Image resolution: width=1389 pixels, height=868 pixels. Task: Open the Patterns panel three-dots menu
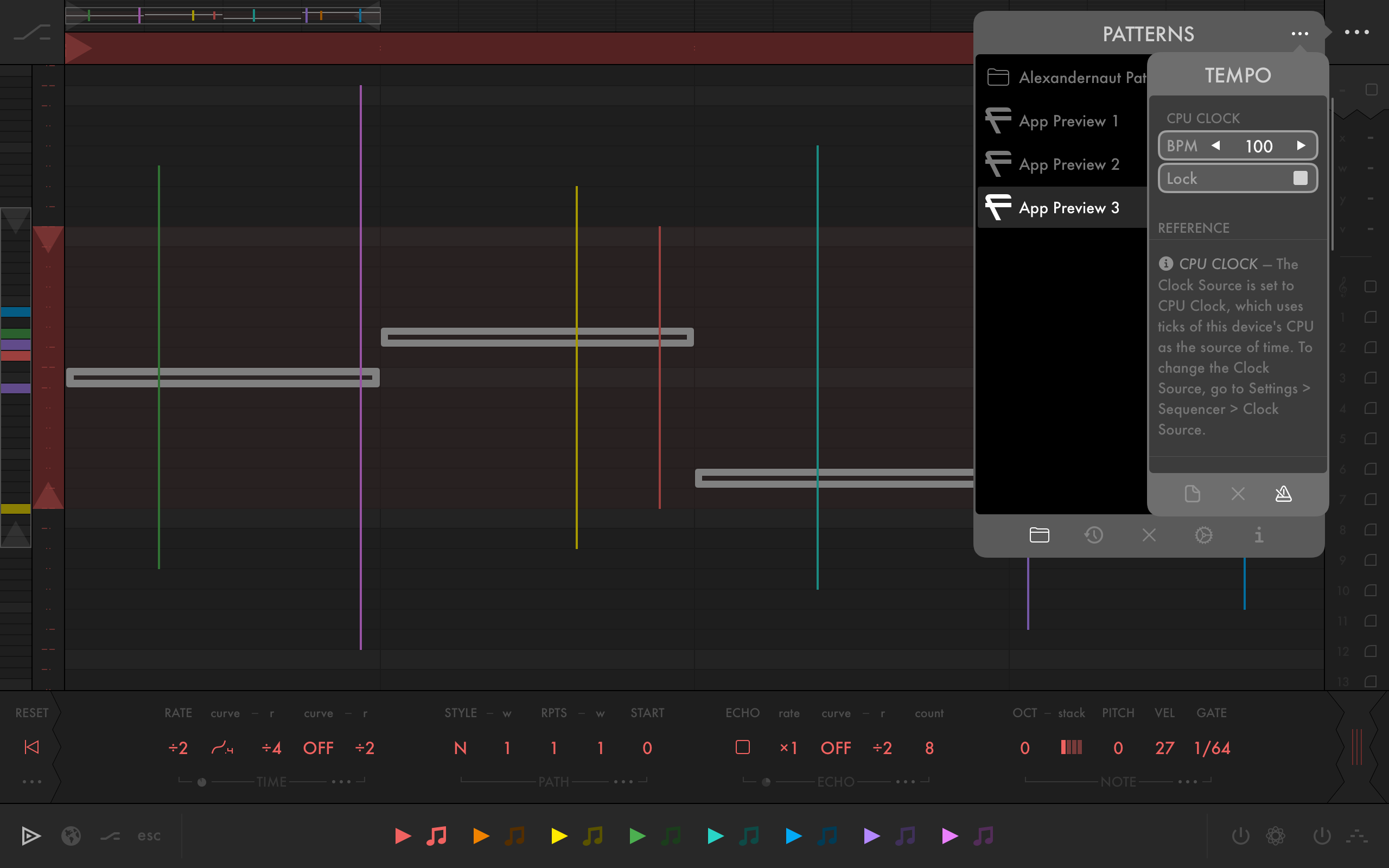[x=1299, y=34]
